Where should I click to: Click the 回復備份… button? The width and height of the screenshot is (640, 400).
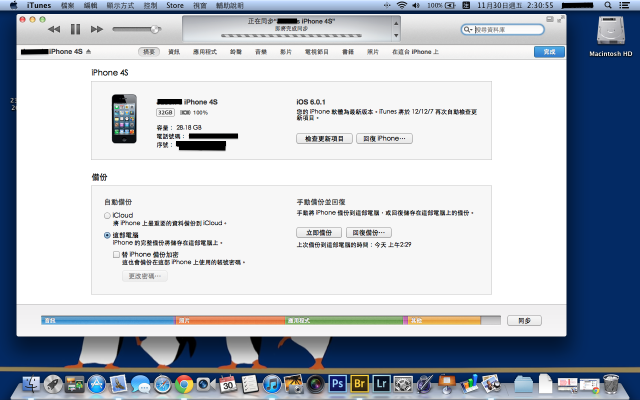pyautogui.click(x=369, y=233)
